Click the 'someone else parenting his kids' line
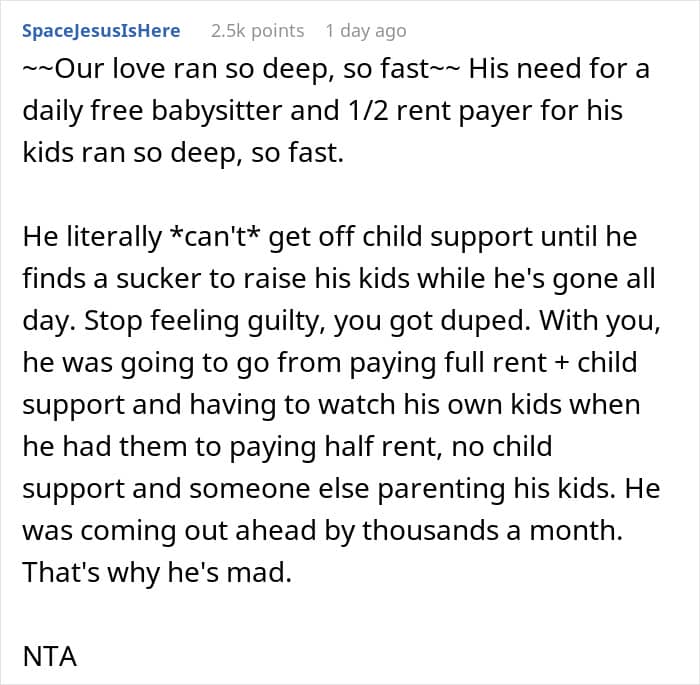Screen dimensions: 700x685 coord(341,489)
